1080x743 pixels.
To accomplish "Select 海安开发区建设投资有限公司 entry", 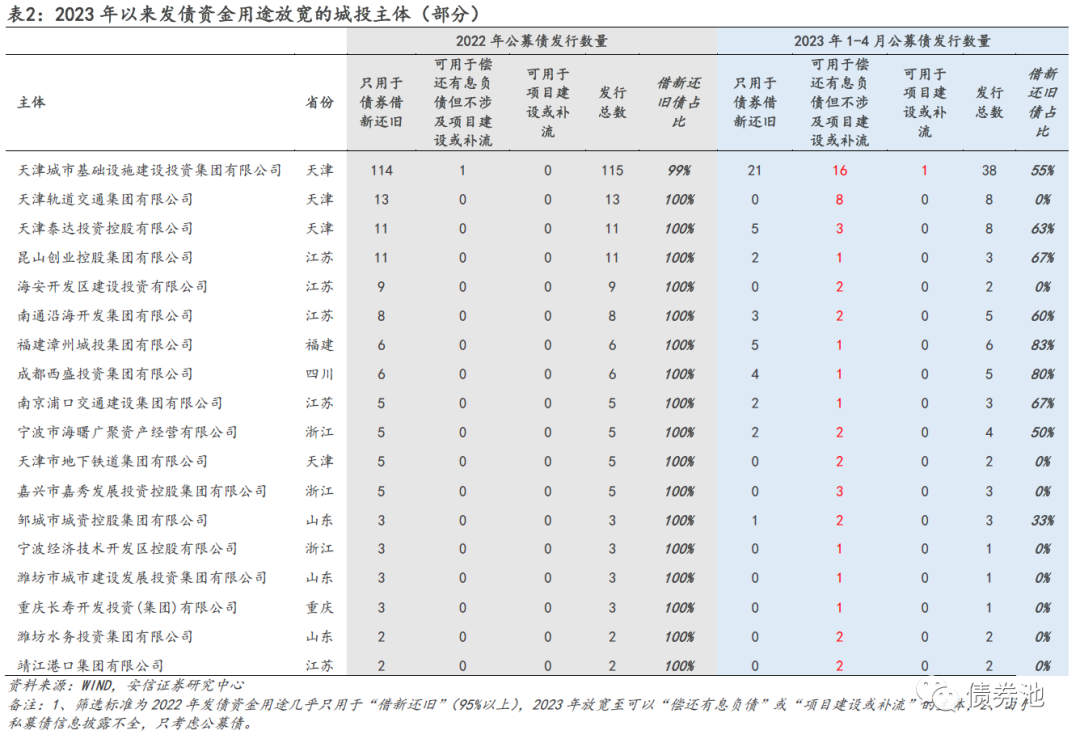I will pos(112,286).
